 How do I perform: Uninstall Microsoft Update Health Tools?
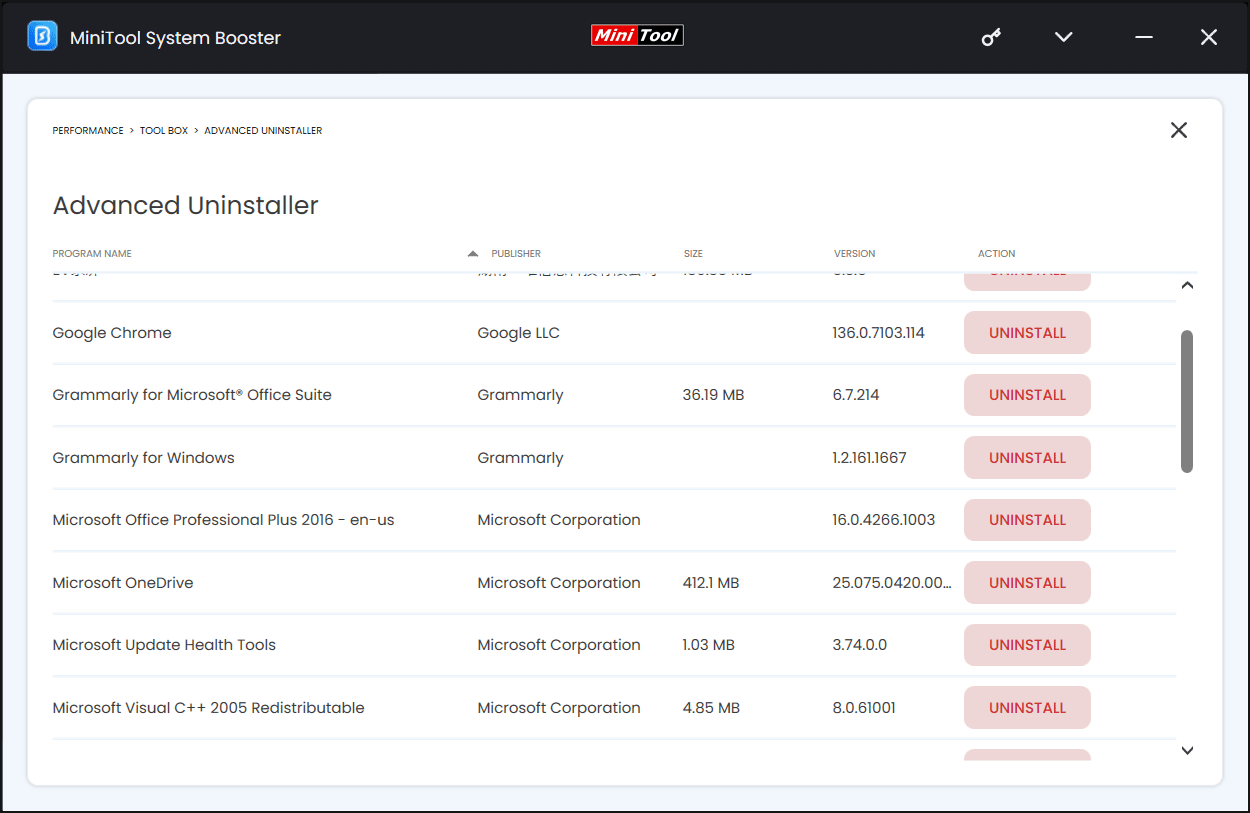click(1027, 645)
